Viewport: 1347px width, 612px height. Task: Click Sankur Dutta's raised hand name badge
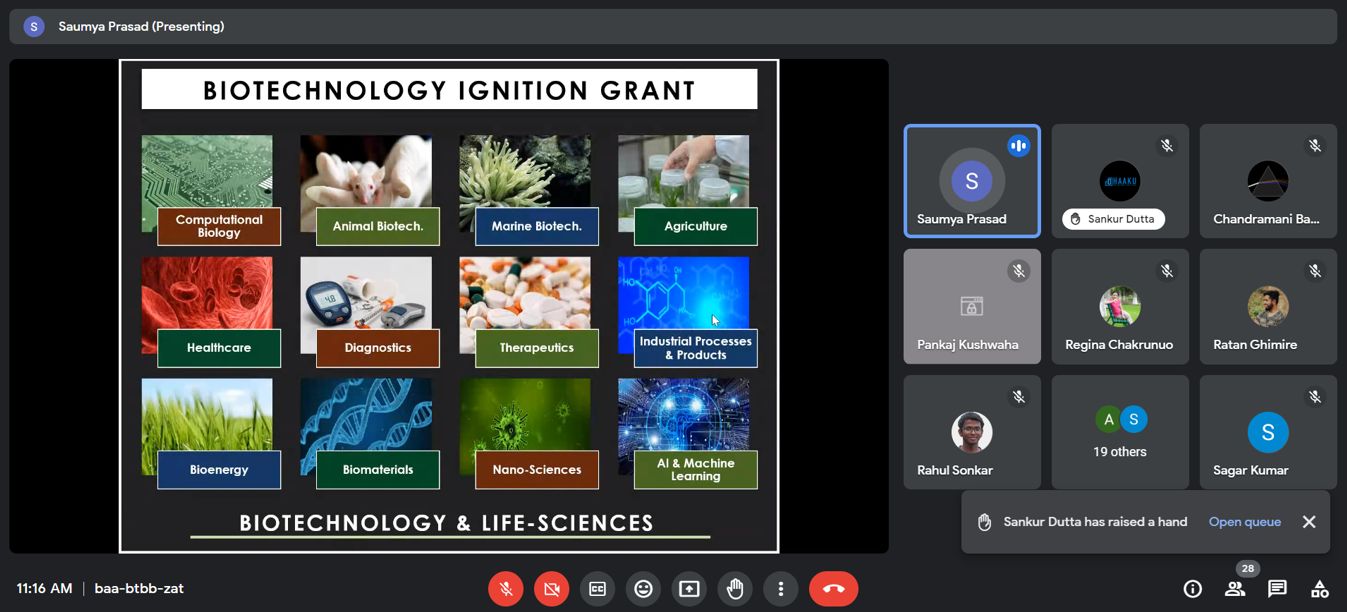(x=1113, y=219)
